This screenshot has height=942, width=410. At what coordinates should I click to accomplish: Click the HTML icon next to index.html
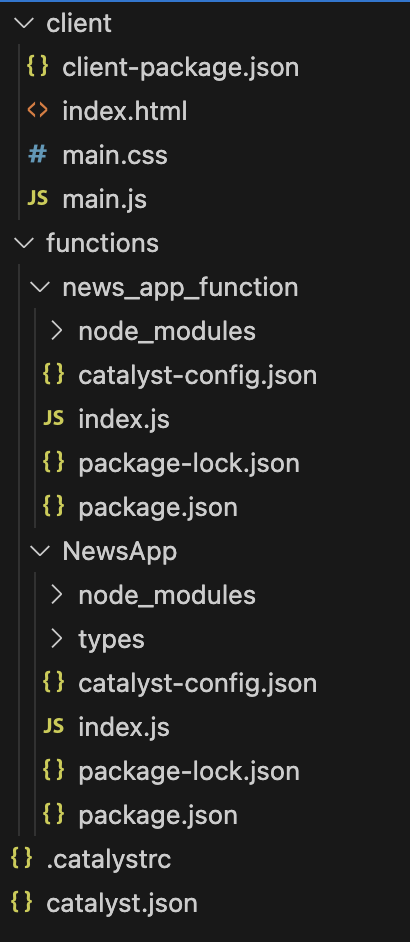coord(37,111)
